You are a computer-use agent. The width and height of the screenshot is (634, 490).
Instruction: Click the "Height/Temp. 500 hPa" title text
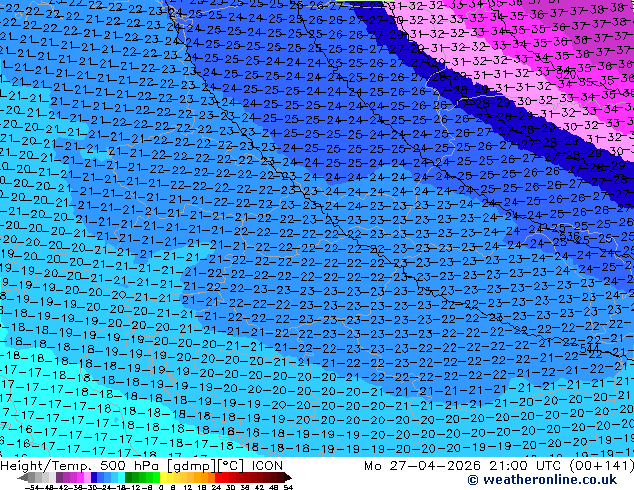(82, 466)
